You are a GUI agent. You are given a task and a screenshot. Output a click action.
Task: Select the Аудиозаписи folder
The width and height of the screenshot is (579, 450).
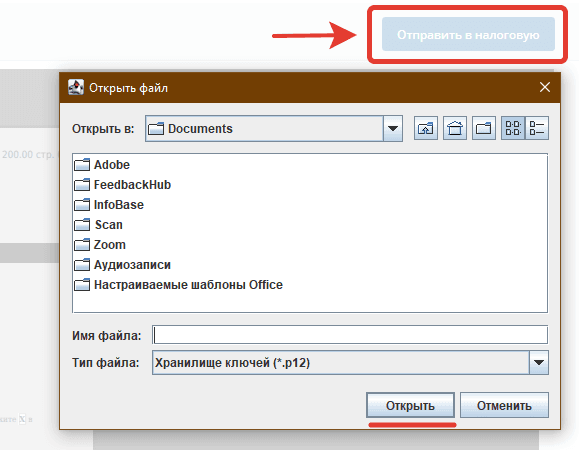[123, 265]
